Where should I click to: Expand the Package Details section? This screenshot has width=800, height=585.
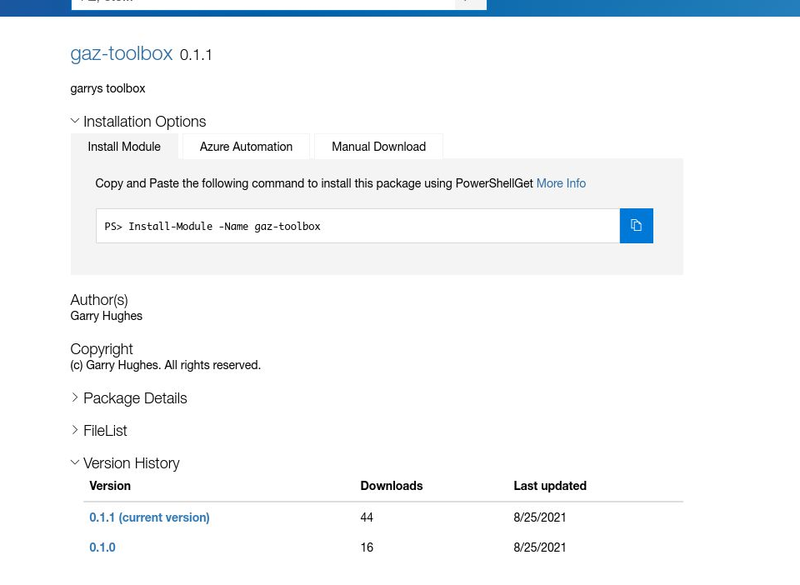pos(129,398)
